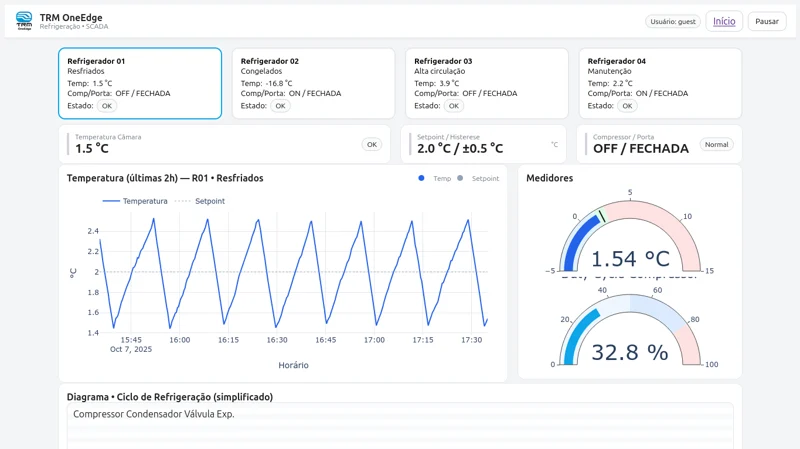Pause live updates with the Pausar button
Viewport: 800px width, 449px height.
tap(767, 21)
